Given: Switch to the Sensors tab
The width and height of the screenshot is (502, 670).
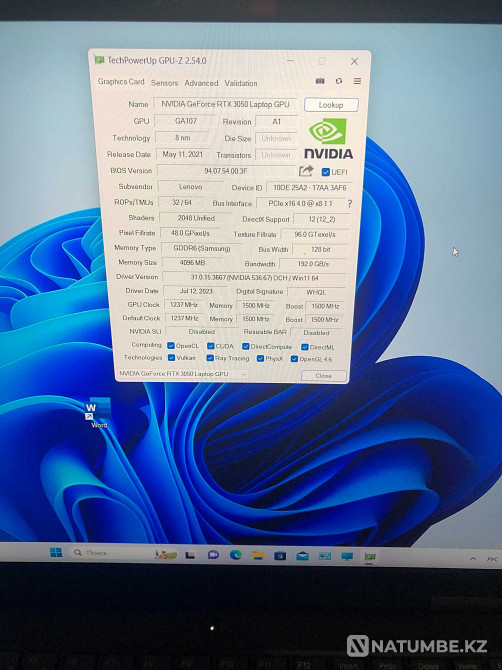Looking at the screenshot, I should 164,83.
